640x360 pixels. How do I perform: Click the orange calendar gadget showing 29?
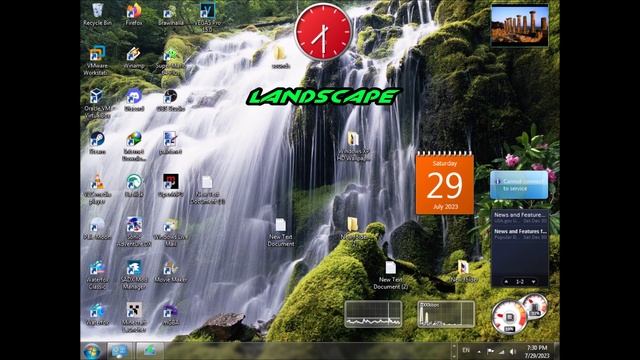(444, 183)
